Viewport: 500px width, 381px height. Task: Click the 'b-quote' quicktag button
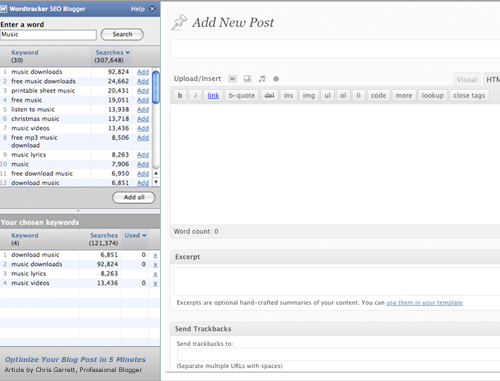242,96
